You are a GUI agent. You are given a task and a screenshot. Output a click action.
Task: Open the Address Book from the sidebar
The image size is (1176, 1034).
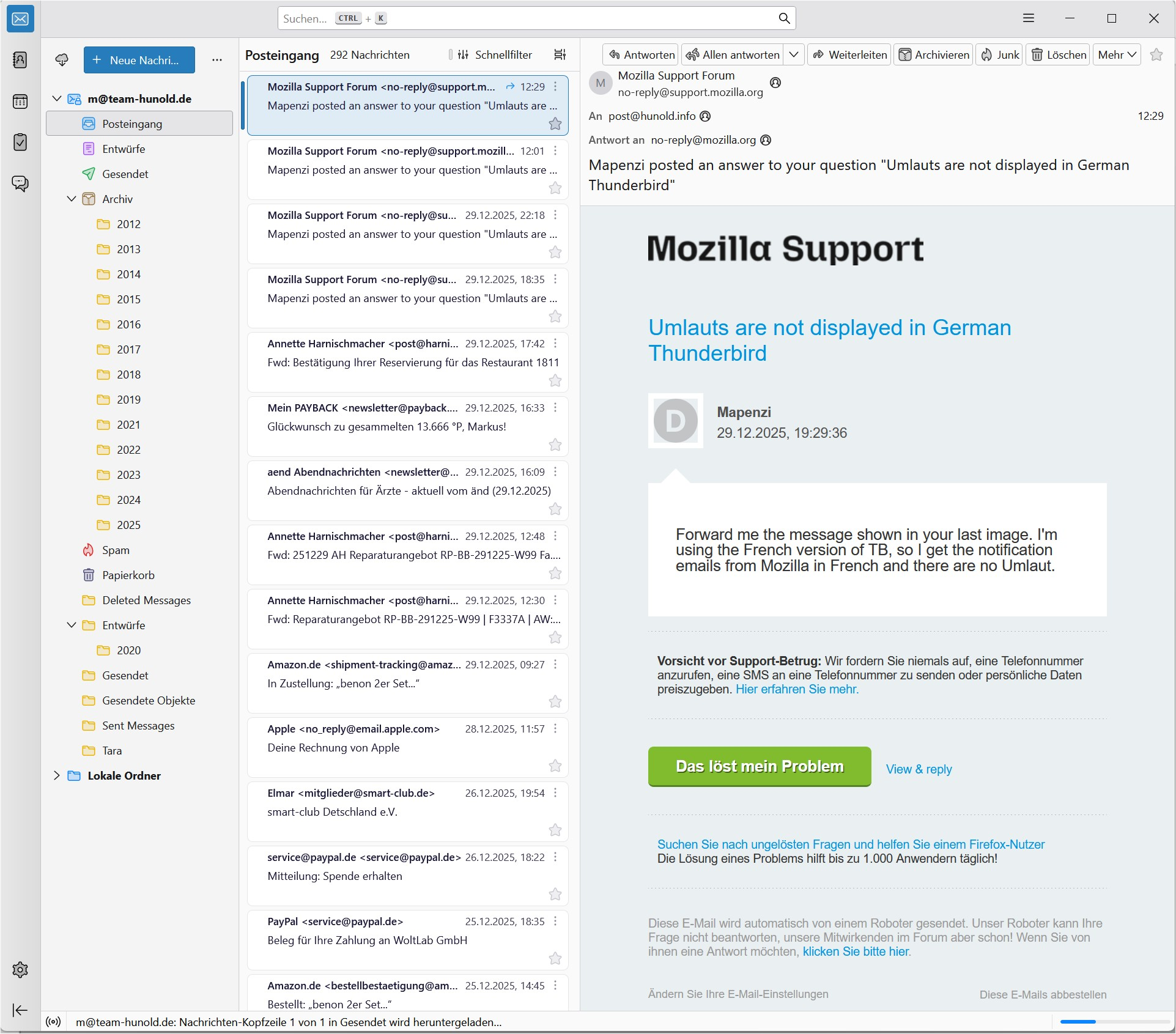[20, 60]
